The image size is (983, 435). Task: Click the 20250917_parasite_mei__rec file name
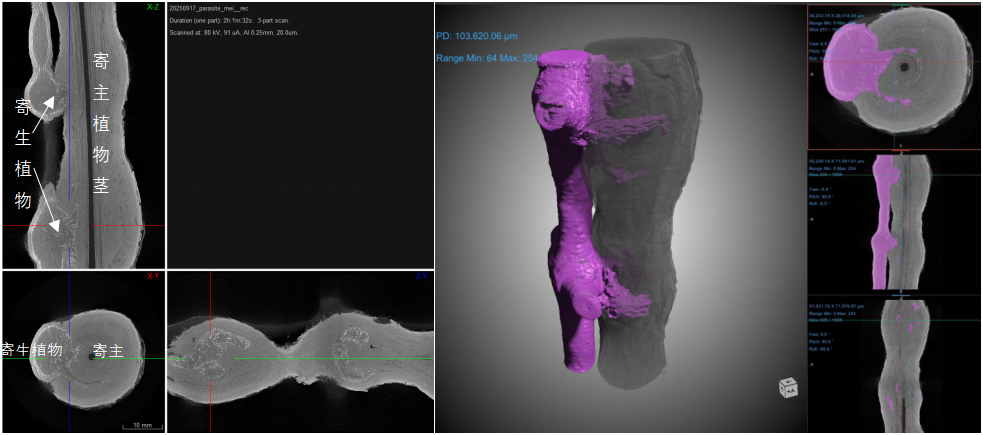pyautogui.click(x=209, y=8)
